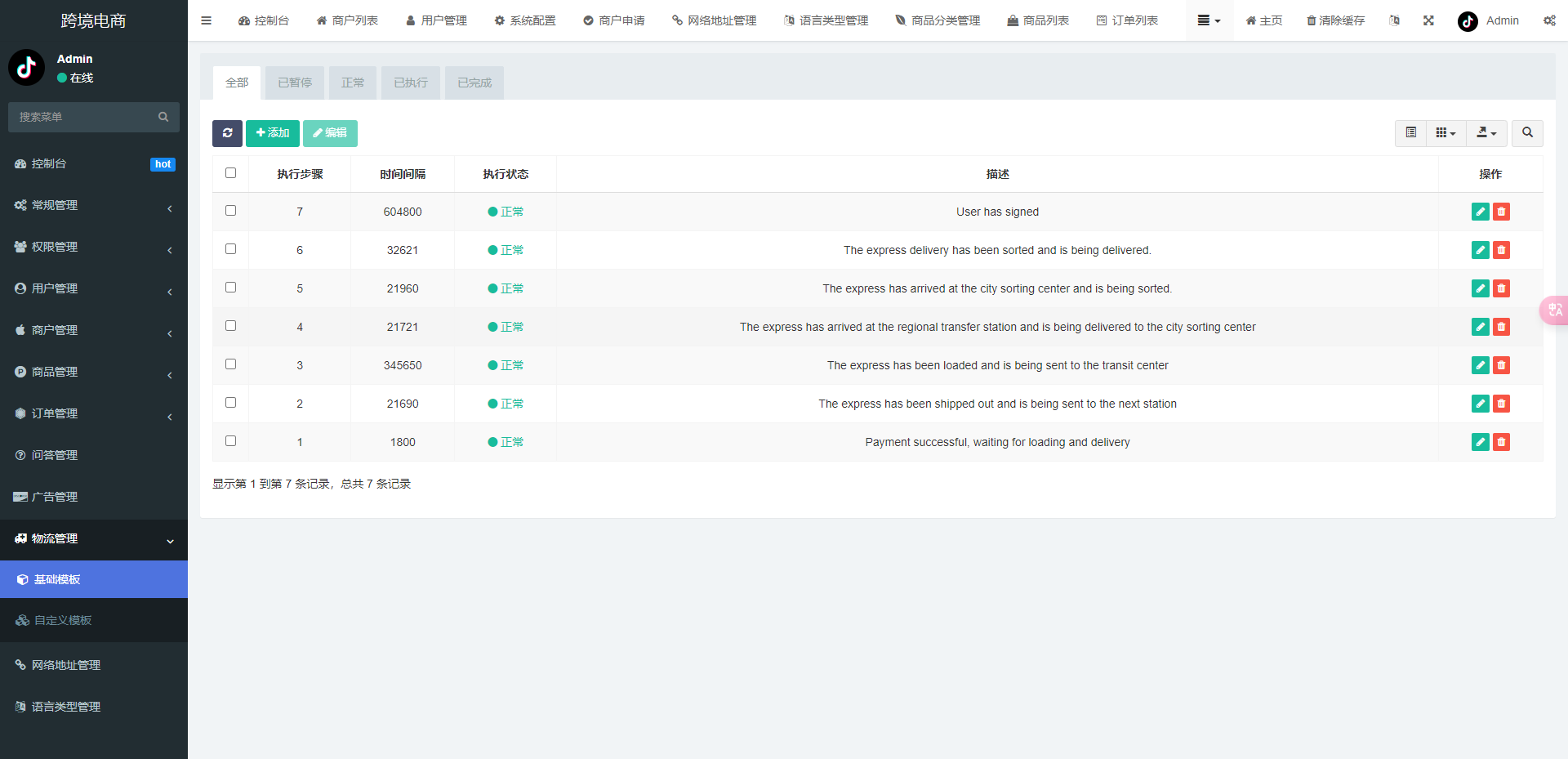Check the select-all checkbox in table header

[230, 173]
